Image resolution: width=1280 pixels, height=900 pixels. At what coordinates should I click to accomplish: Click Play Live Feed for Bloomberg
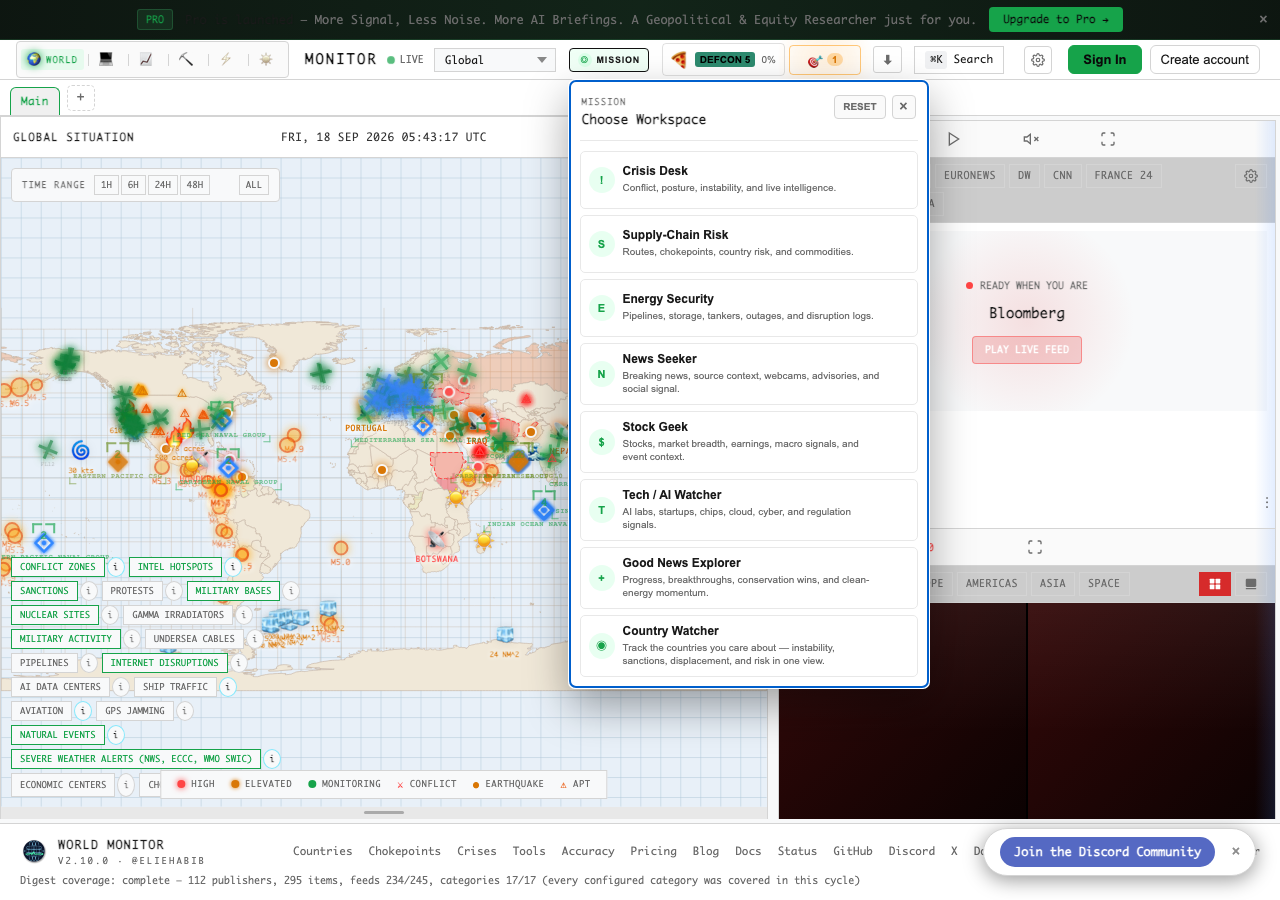[1027, 350]
